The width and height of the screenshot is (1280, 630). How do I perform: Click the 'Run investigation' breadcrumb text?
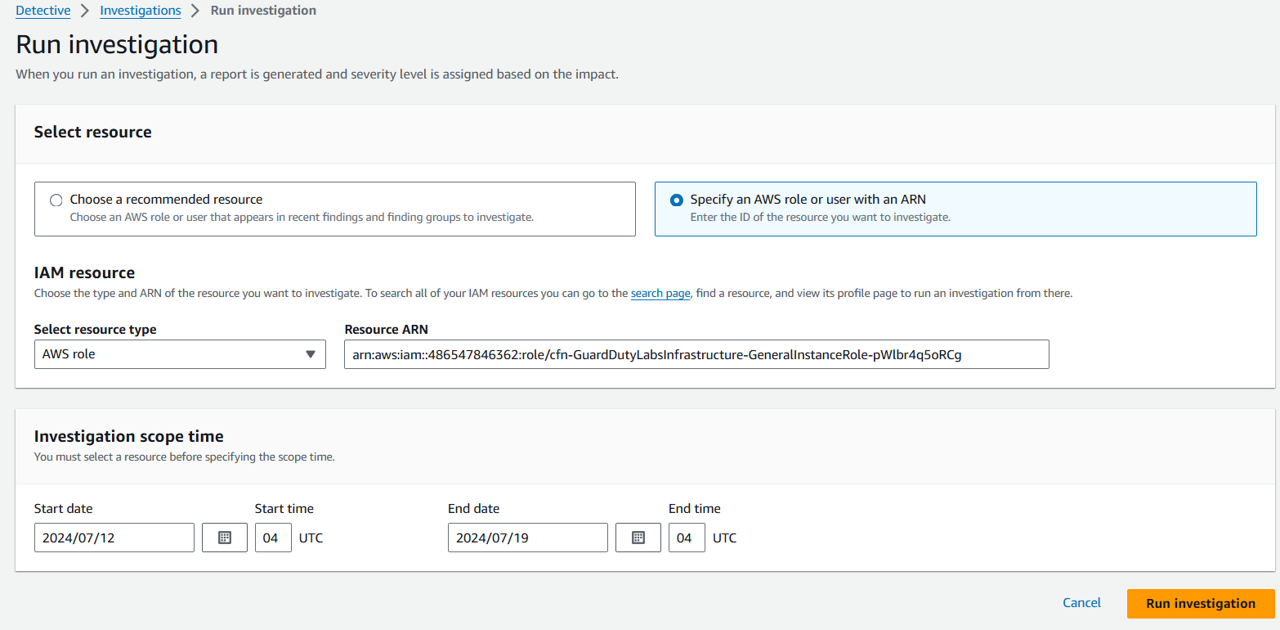(x=263, y=10)
